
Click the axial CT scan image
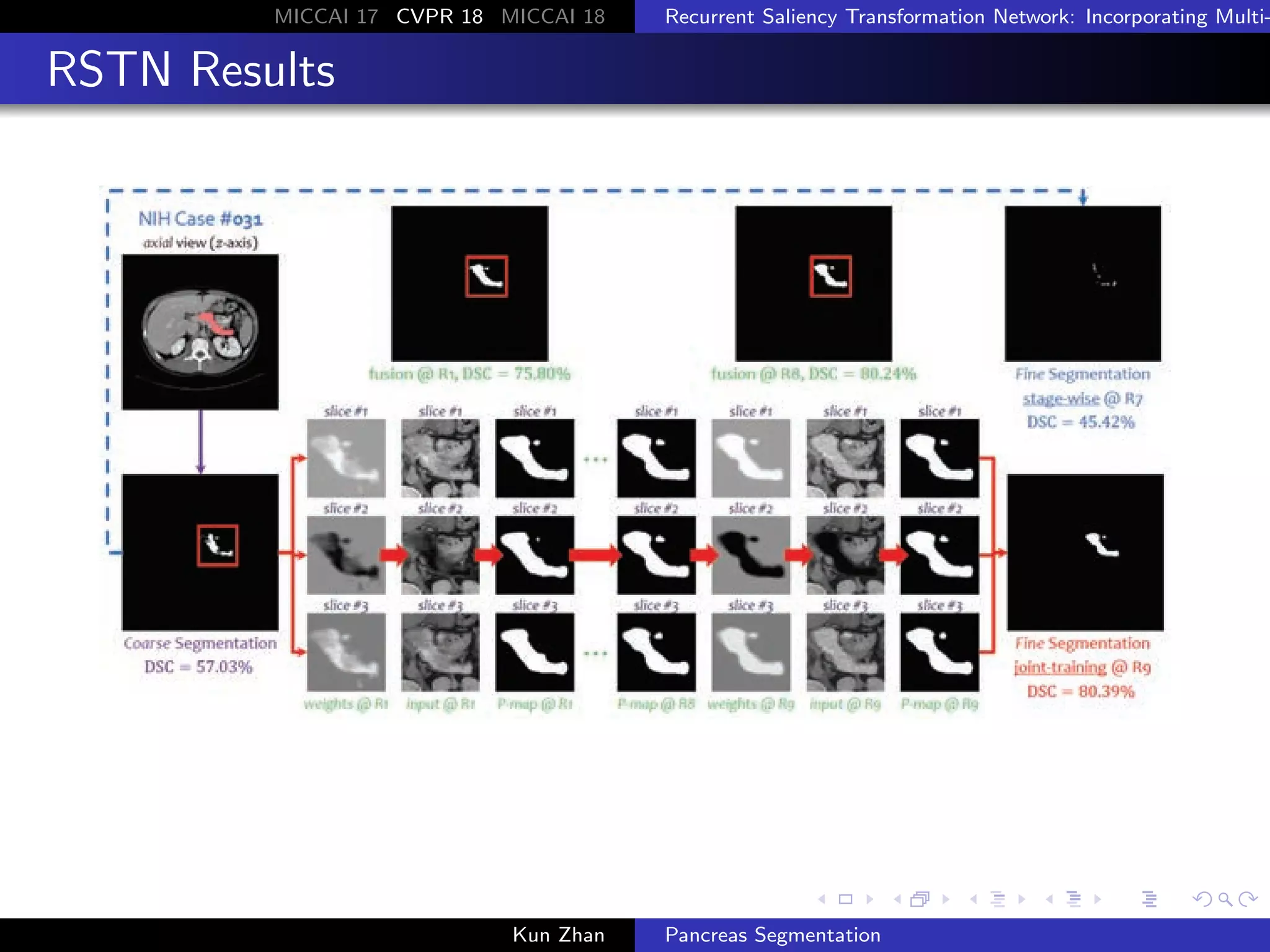200,332
